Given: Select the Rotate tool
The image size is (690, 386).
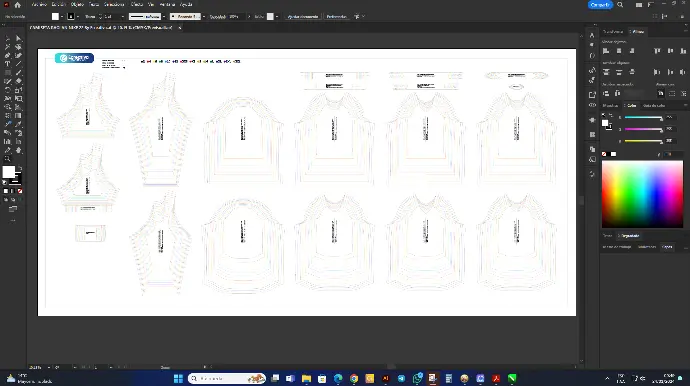Looking at the screenshot, I should coord(7,90).
